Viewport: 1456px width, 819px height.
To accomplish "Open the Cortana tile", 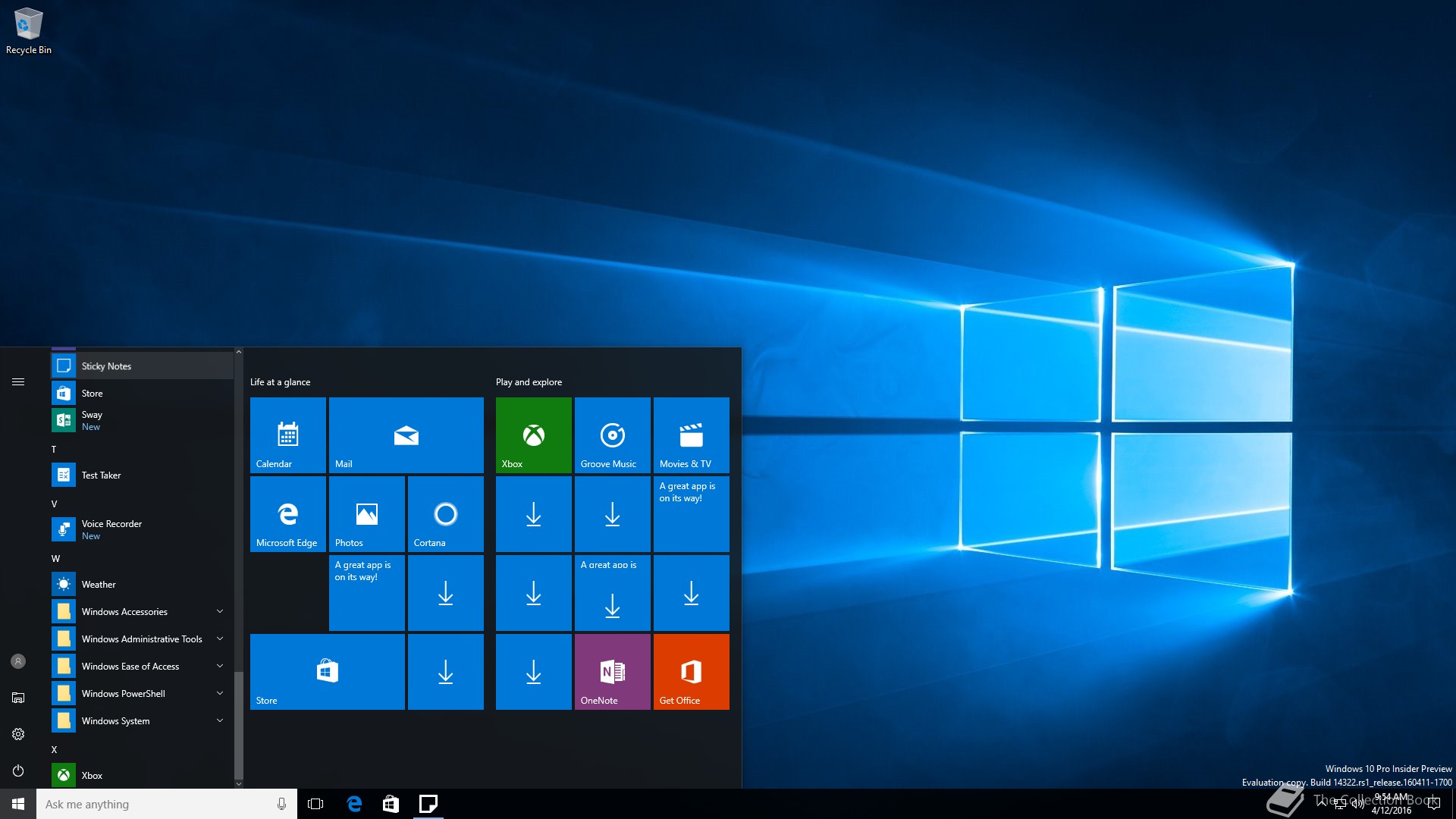I will coord(446,514).
